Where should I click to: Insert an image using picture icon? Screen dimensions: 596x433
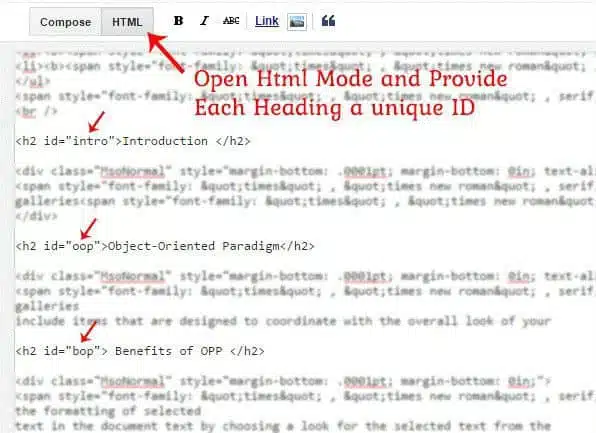pos(297,22)
